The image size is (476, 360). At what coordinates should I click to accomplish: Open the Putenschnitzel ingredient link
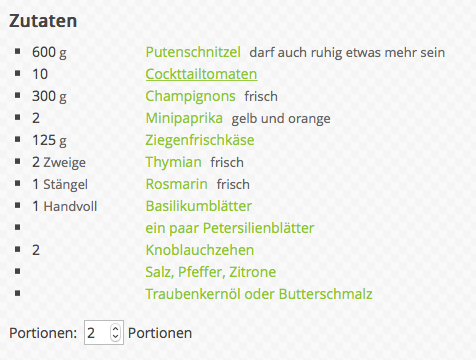[x=193, y=52]
